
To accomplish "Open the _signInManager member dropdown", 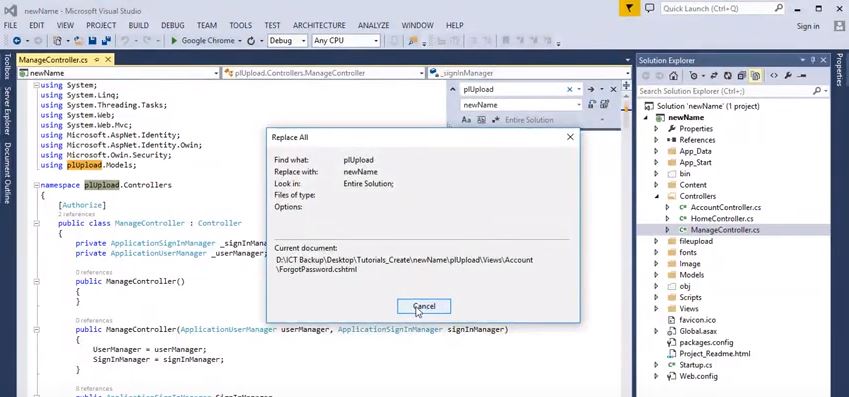I will (x=628, y=73).
